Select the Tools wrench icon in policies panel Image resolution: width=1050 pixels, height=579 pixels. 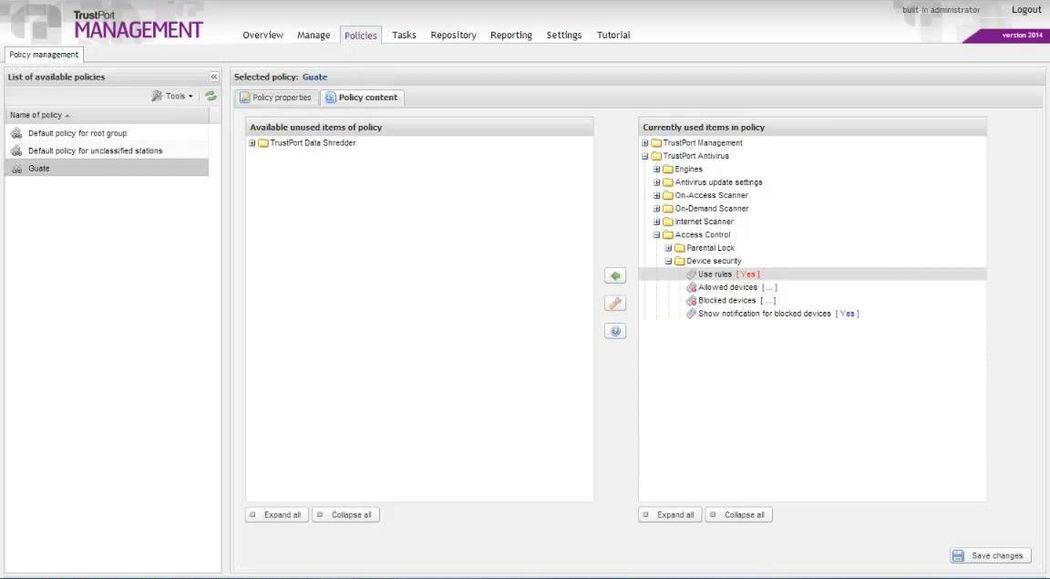tap(157, 95)
